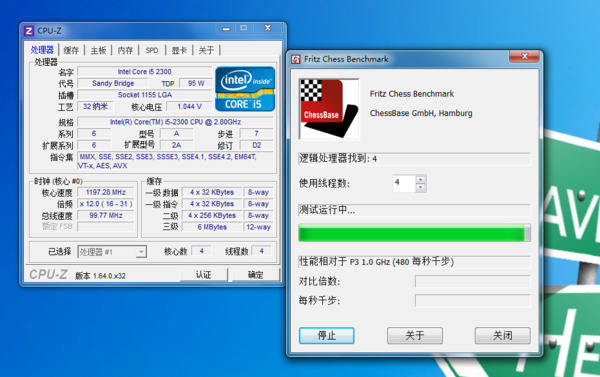This screenshot has width=600, height=377.
Task: Click the multiplier value x 12.0 (16 - 31)
Action: 106,204
